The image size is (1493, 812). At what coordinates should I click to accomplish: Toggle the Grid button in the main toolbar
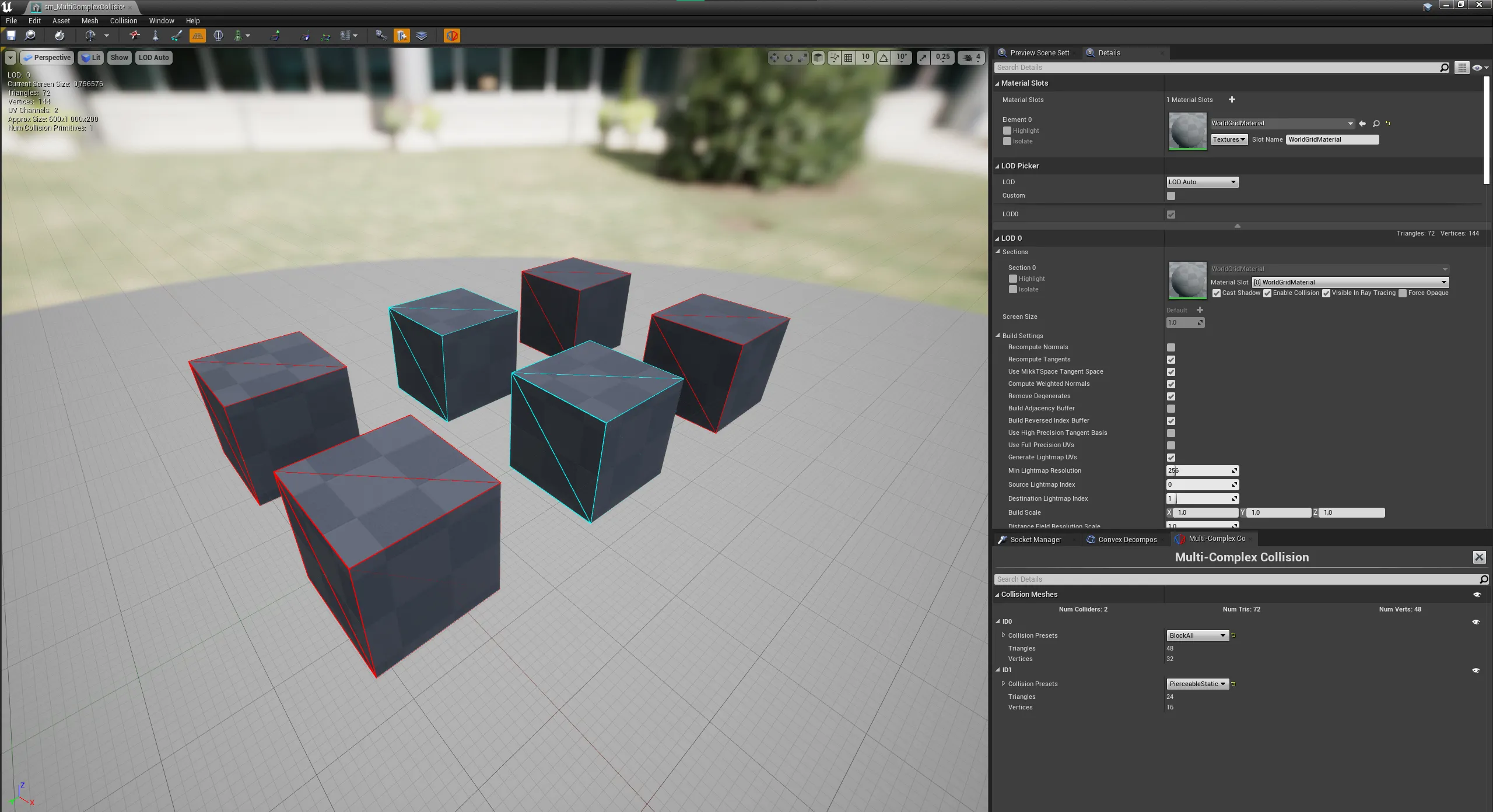click(198, 36)
